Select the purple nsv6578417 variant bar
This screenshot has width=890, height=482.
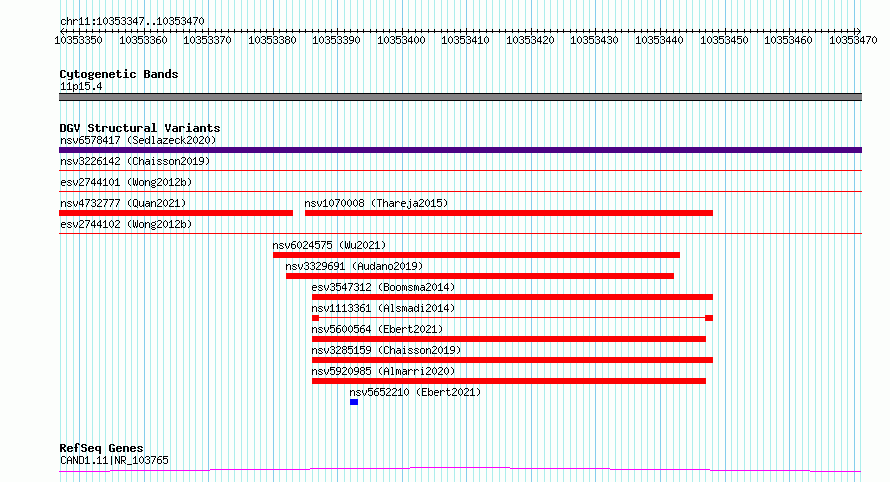pyautogui.click(x=460, y=150)
